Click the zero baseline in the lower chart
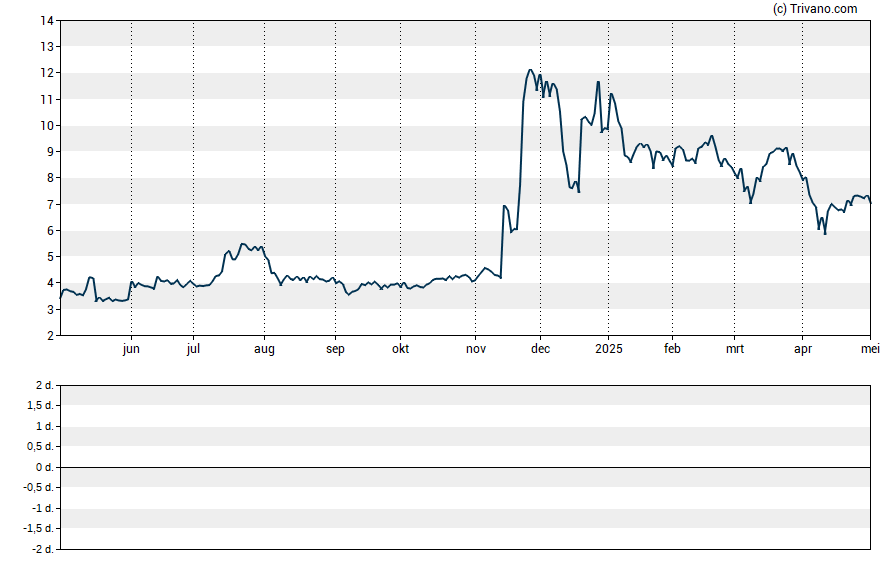Image resolution: width=888 pixels, height=565 pixels. click(x=465, y=468)
